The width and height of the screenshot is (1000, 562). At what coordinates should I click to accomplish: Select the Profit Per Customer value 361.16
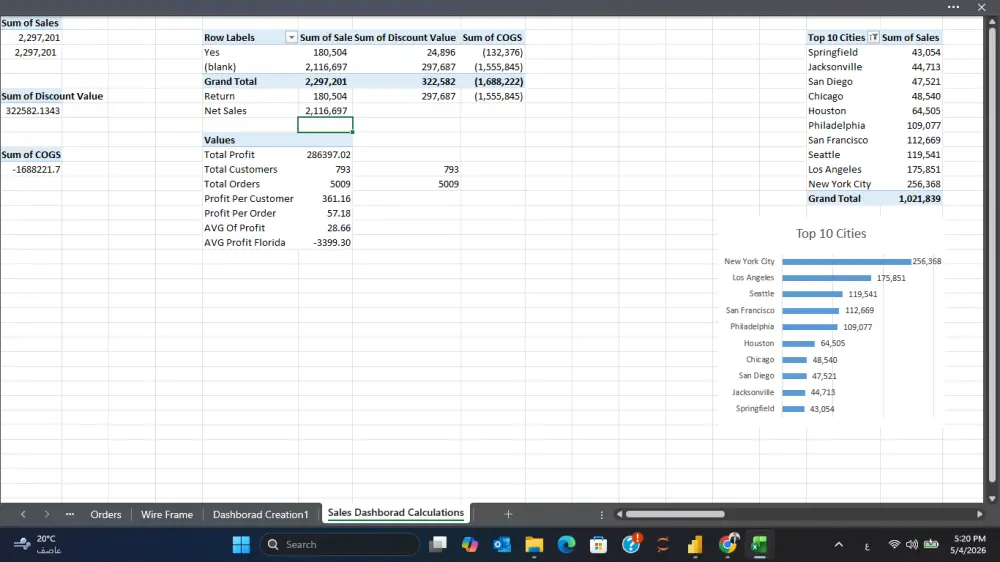coord(325,198)
